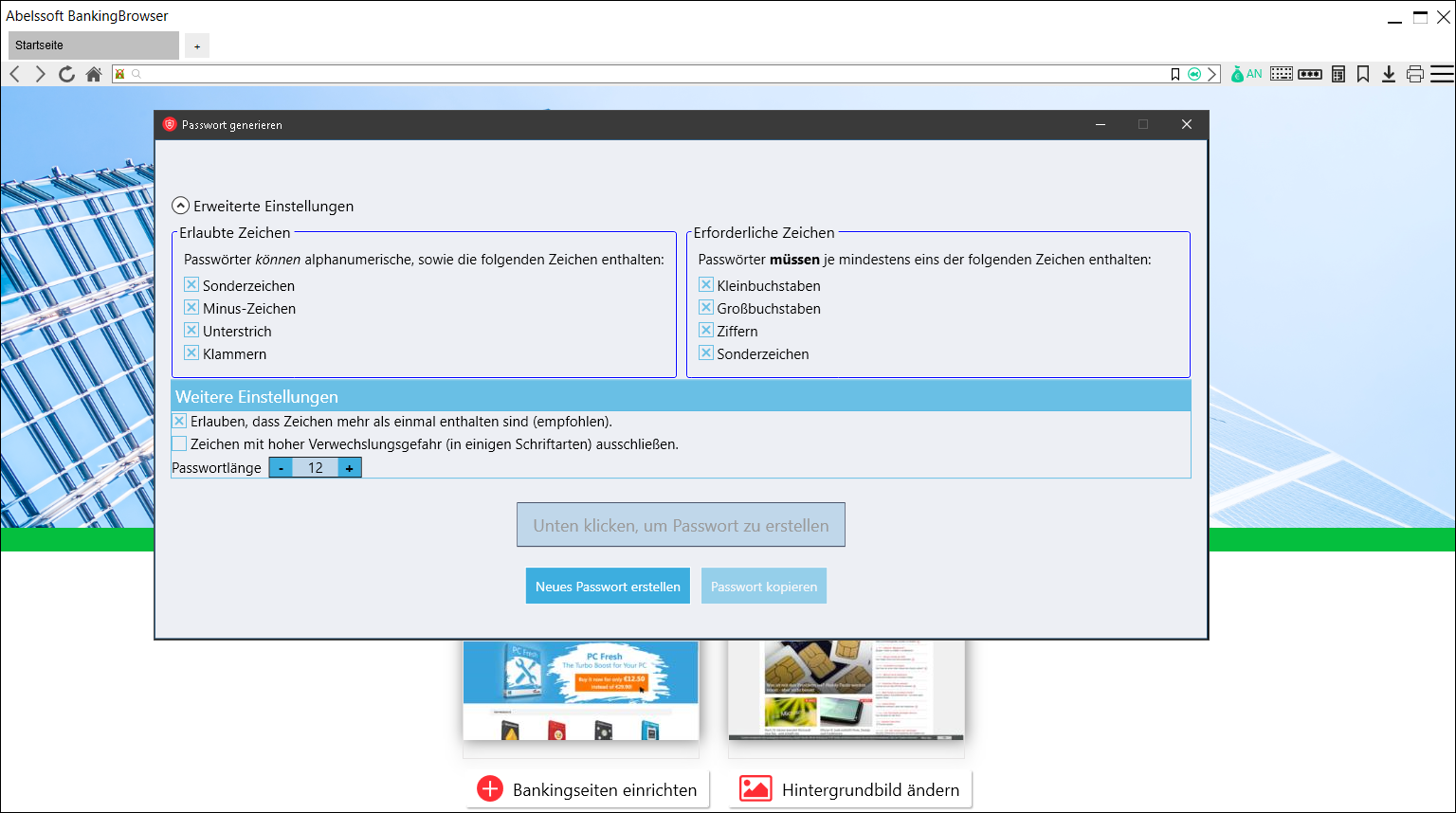
Task: Increase Passwortlänge with plus button
Action: coord(350,468)
